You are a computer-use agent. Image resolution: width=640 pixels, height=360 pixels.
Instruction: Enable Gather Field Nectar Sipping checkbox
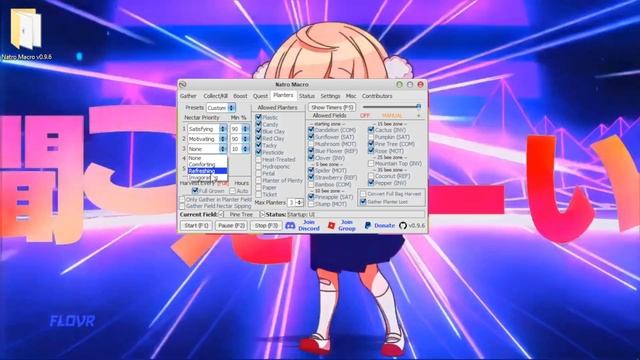182,207
